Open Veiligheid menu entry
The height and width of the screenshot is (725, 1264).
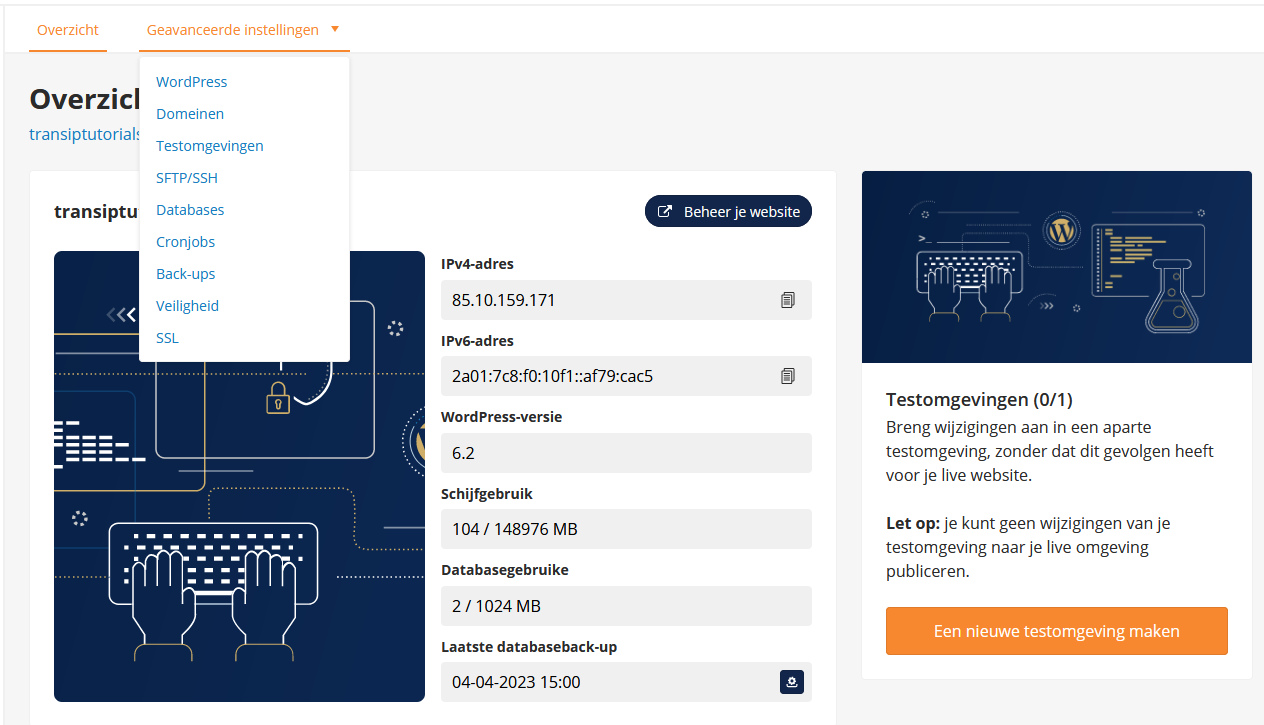click(x=188, y=306)
